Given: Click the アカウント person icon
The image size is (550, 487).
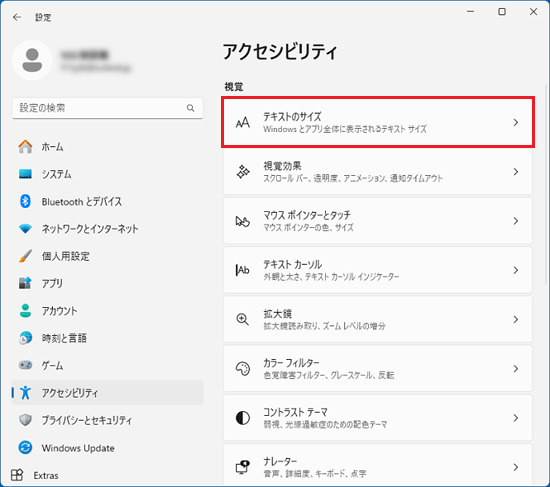Looking at the screenshot, I should (25, 311).
